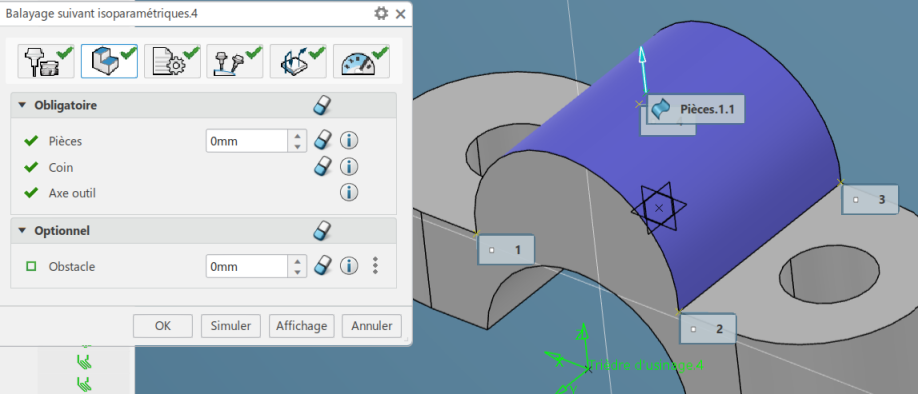Viewport: 918px width, 394px height.
Task: Open the feeds and speeds gauge tab
Action: 361,61
